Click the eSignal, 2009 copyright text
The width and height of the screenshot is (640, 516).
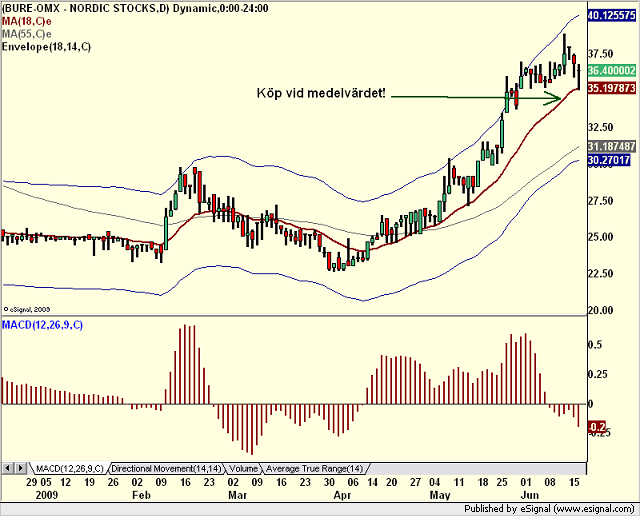tap(27, 309)
